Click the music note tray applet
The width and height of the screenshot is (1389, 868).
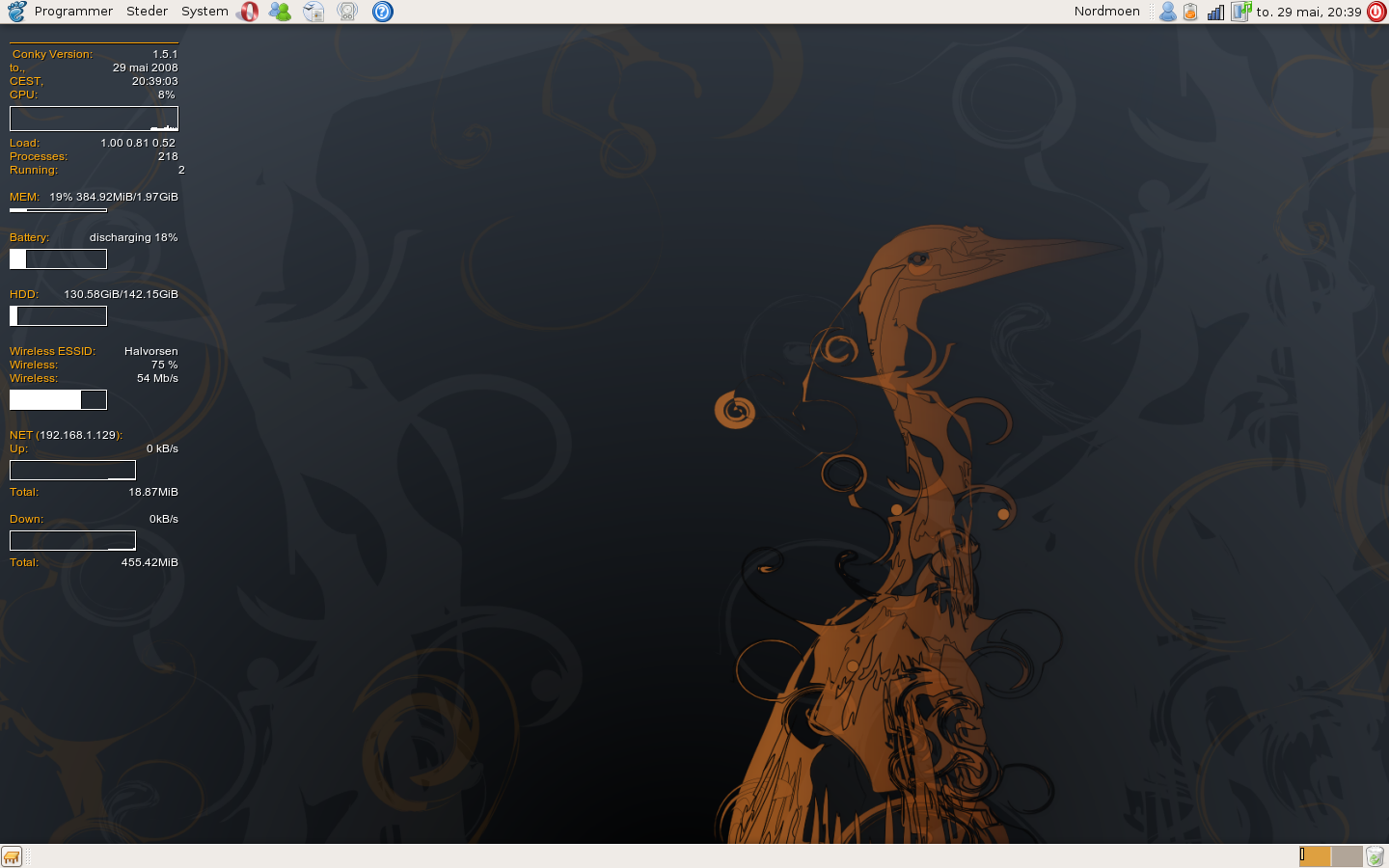click(1240, 12)
